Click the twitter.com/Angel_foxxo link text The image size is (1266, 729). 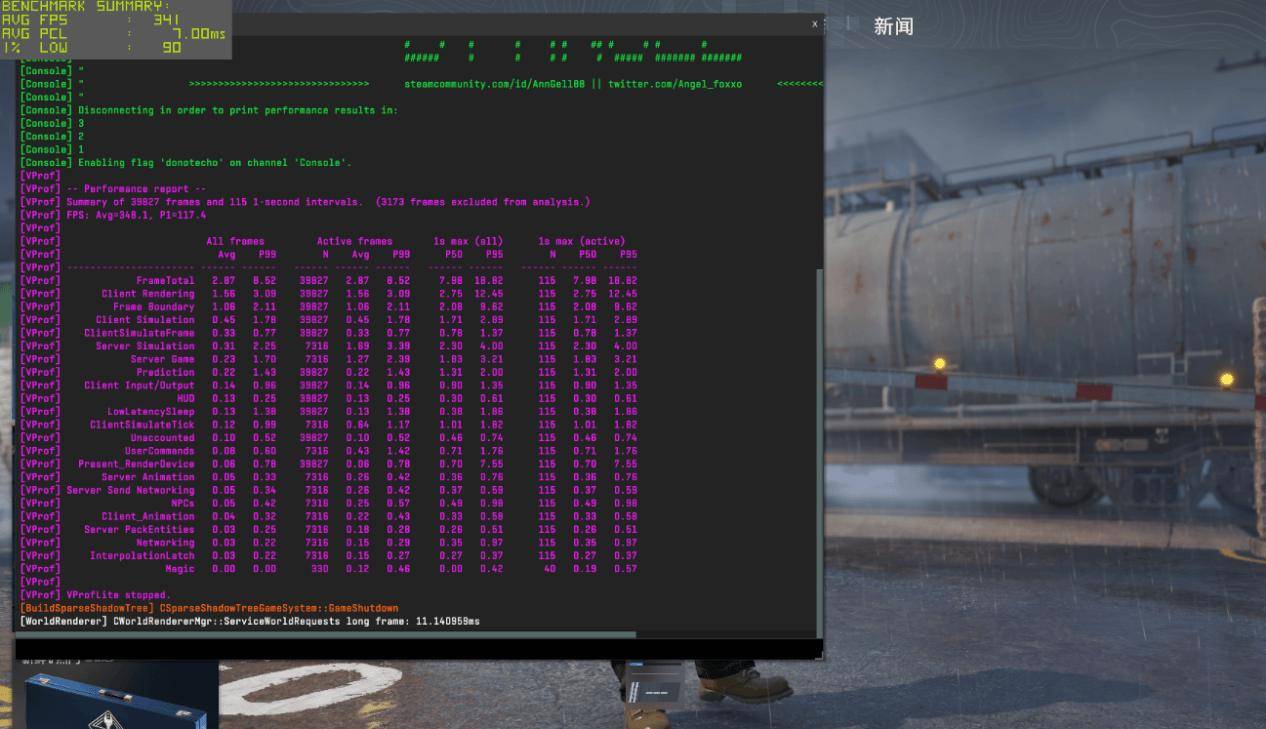pos(675,84)
